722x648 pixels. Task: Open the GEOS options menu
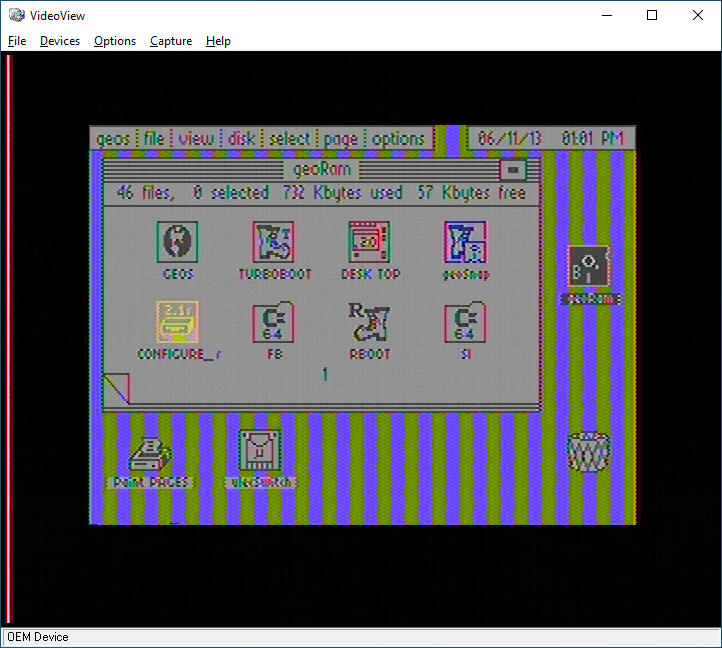coord(398,140)
